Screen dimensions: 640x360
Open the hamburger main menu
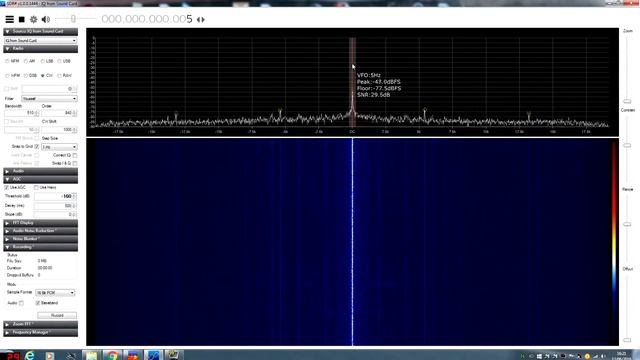(9, 19)
